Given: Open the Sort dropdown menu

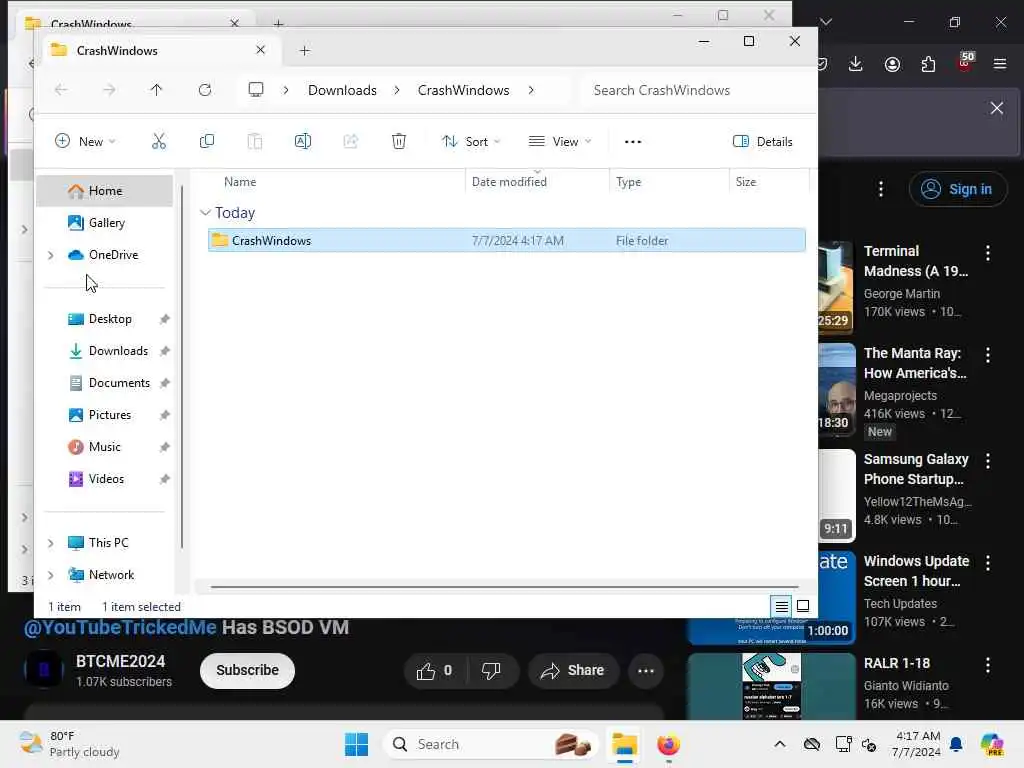Looking at the screenshot, I should (x=470, y=142).
